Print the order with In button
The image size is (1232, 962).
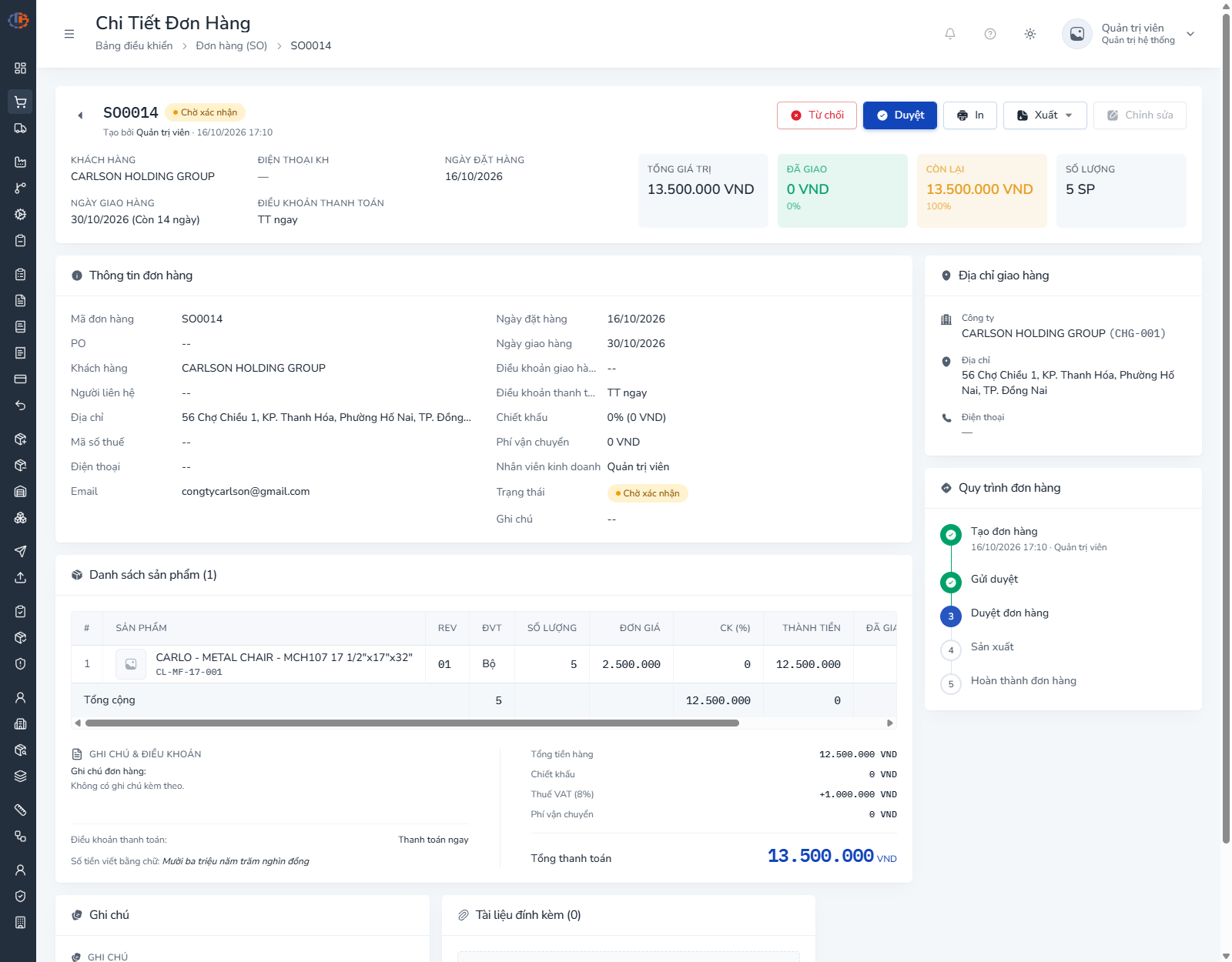pyautogui.click(x=970, y=115)
